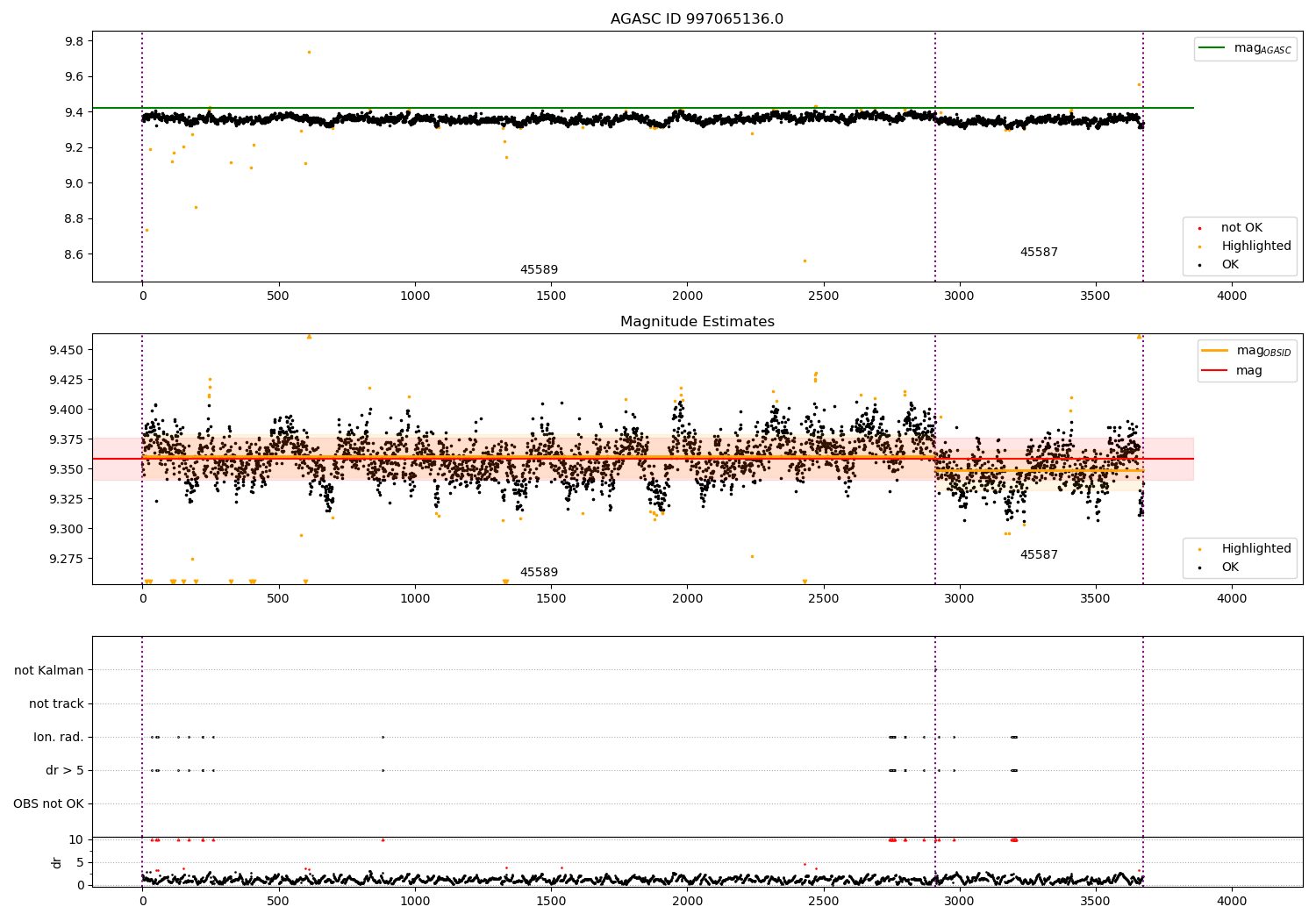Click the 45589 observation label in top plot

pyautogui.click(x=539, y=269)
